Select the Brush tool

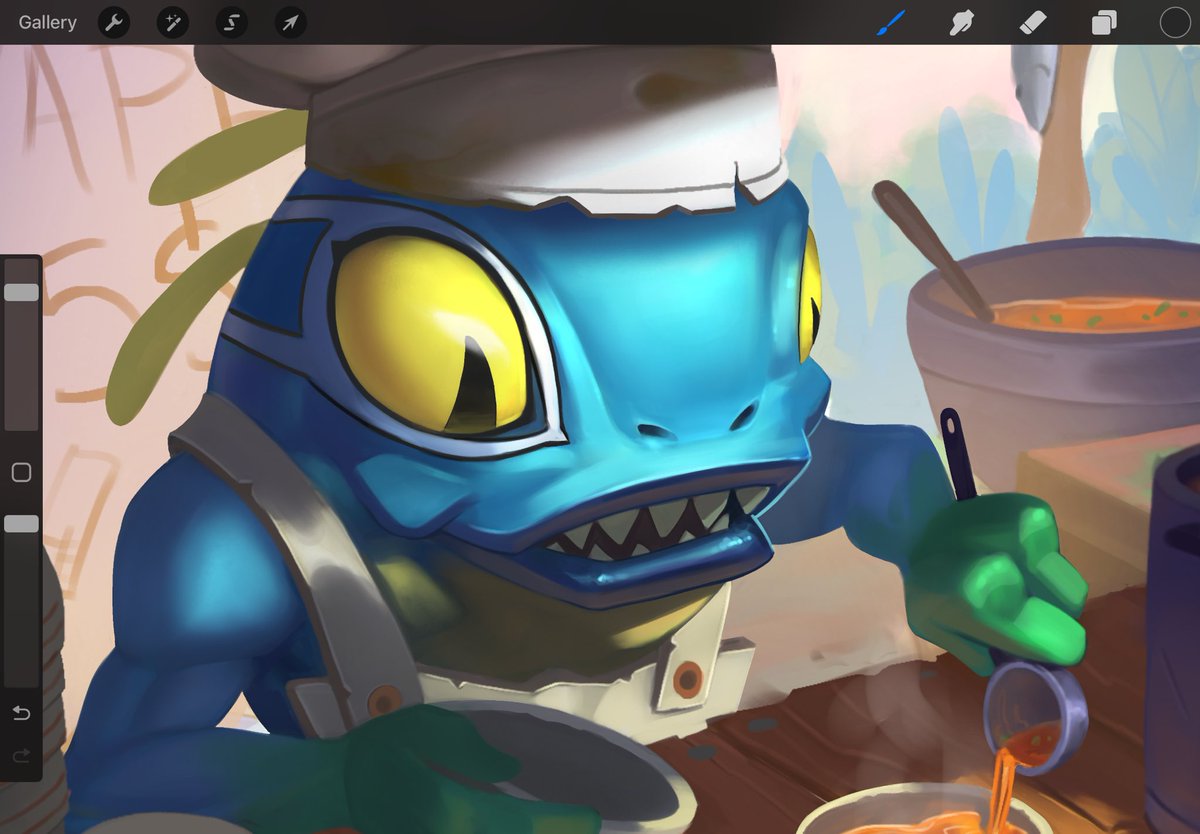(x=890, y=22)
